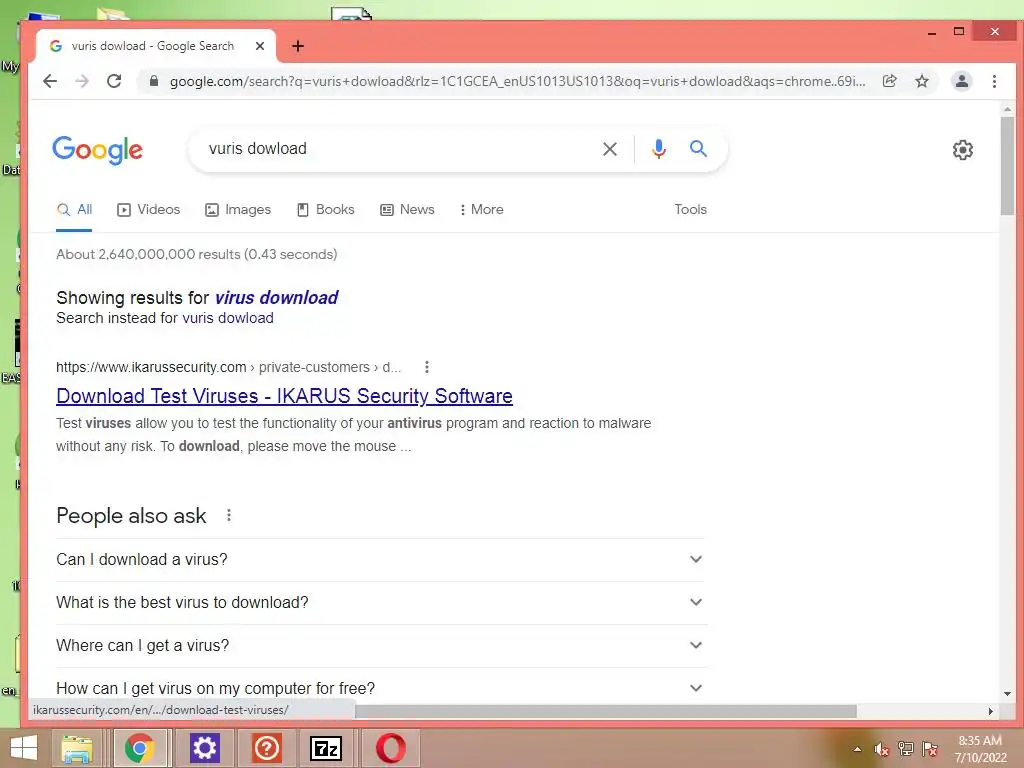
Task: Bookmark this page with star icon
Action: point(921,81)
